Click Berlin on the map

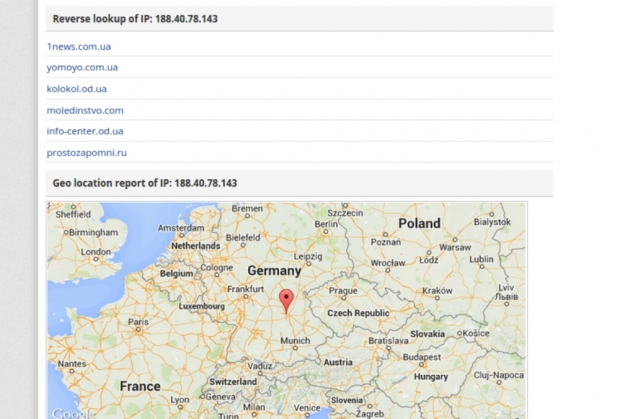click(x=327, y=225)
